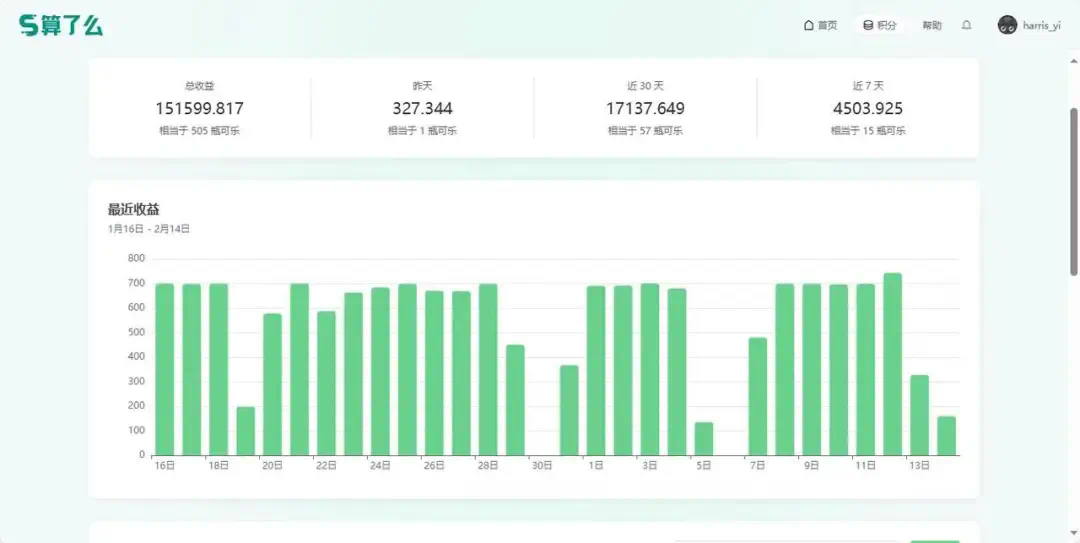The height and width of the screenshot is (543, 1080).
Task: Click the user avatar picture
Action: click(x=1007, y=26)
